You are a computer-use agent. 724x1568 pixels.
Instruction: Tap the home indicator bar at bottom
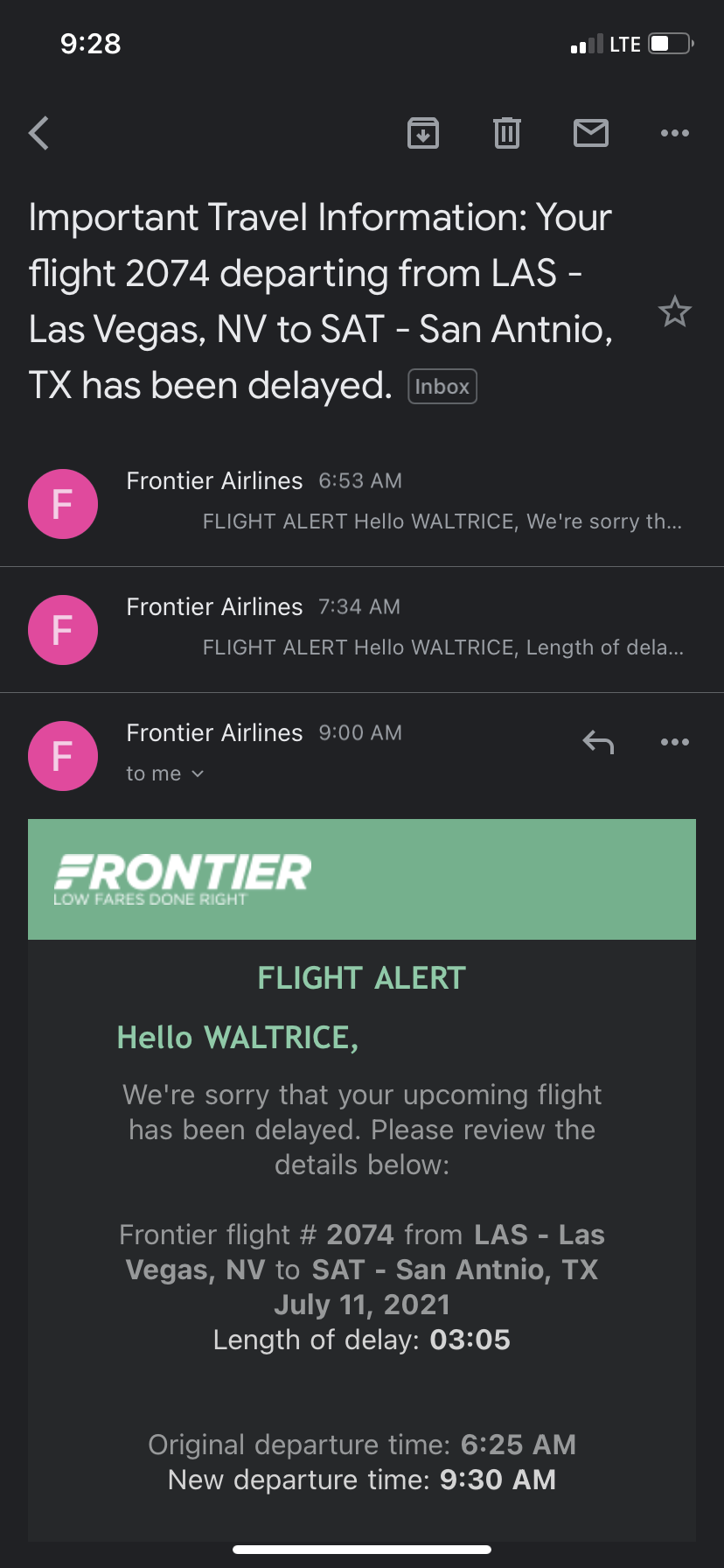(x=362, y=1549)
